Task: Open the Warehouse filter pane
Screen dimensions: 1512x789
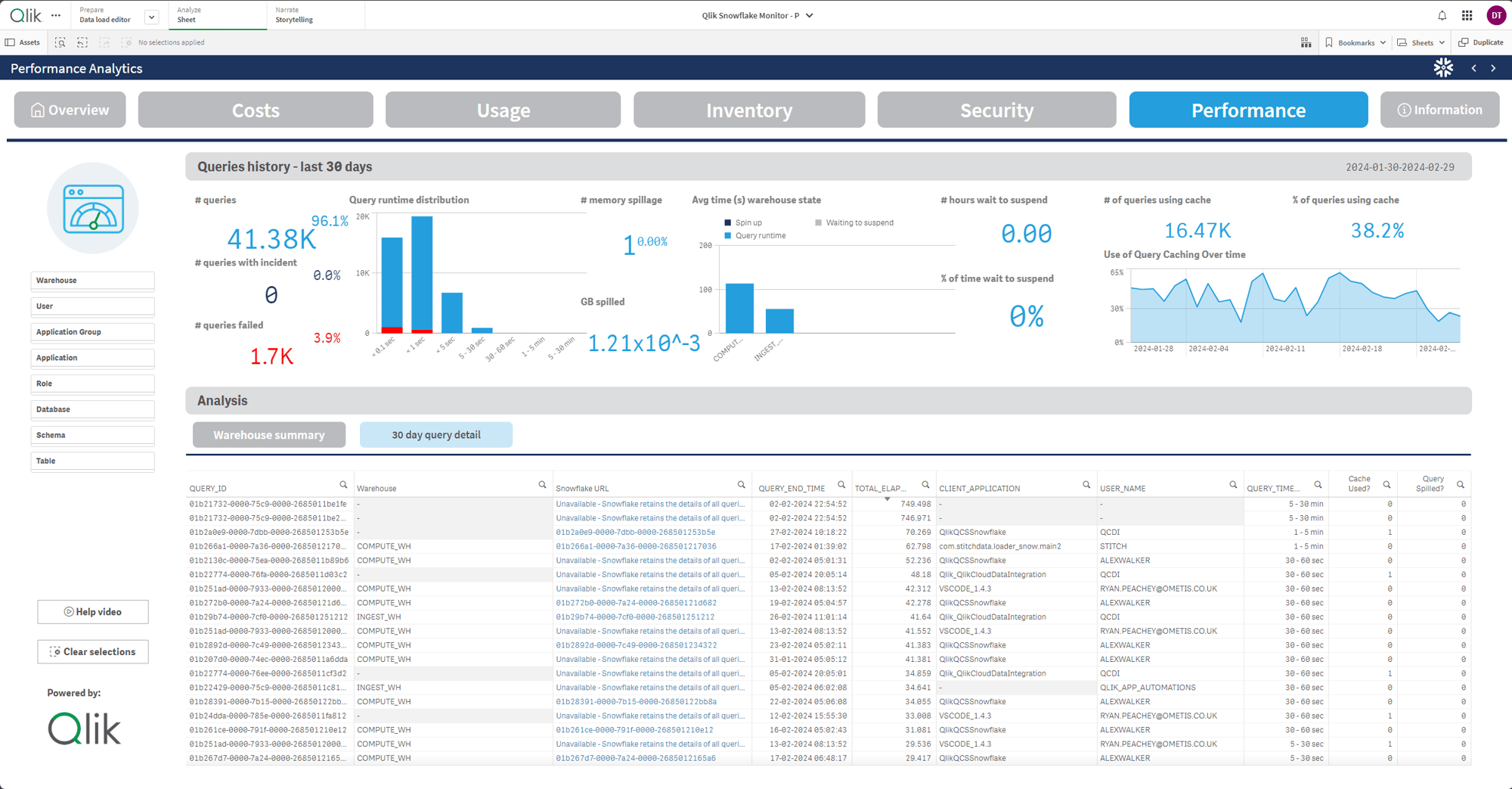Action: tap(92, 281)
